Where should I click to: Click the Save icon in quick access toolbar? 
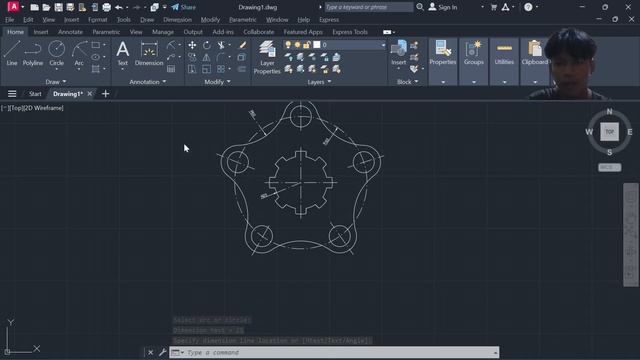tap(58, 7)
